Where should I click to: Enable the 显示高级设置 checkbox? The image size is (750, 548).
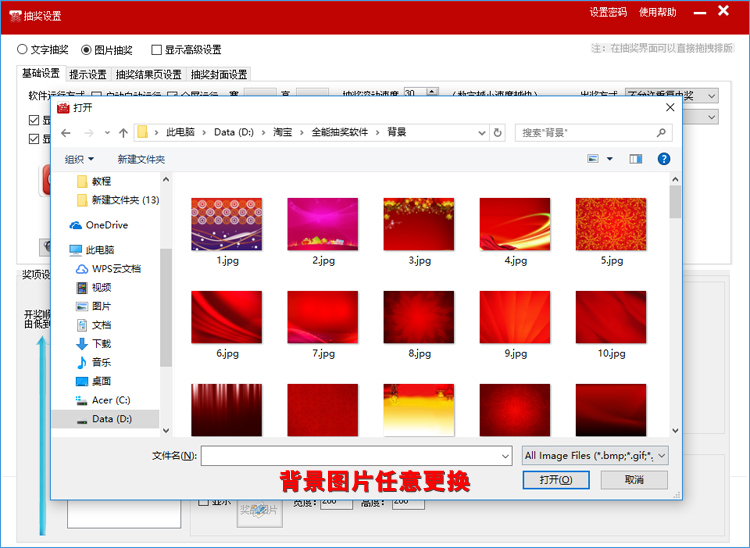(157, 49)
